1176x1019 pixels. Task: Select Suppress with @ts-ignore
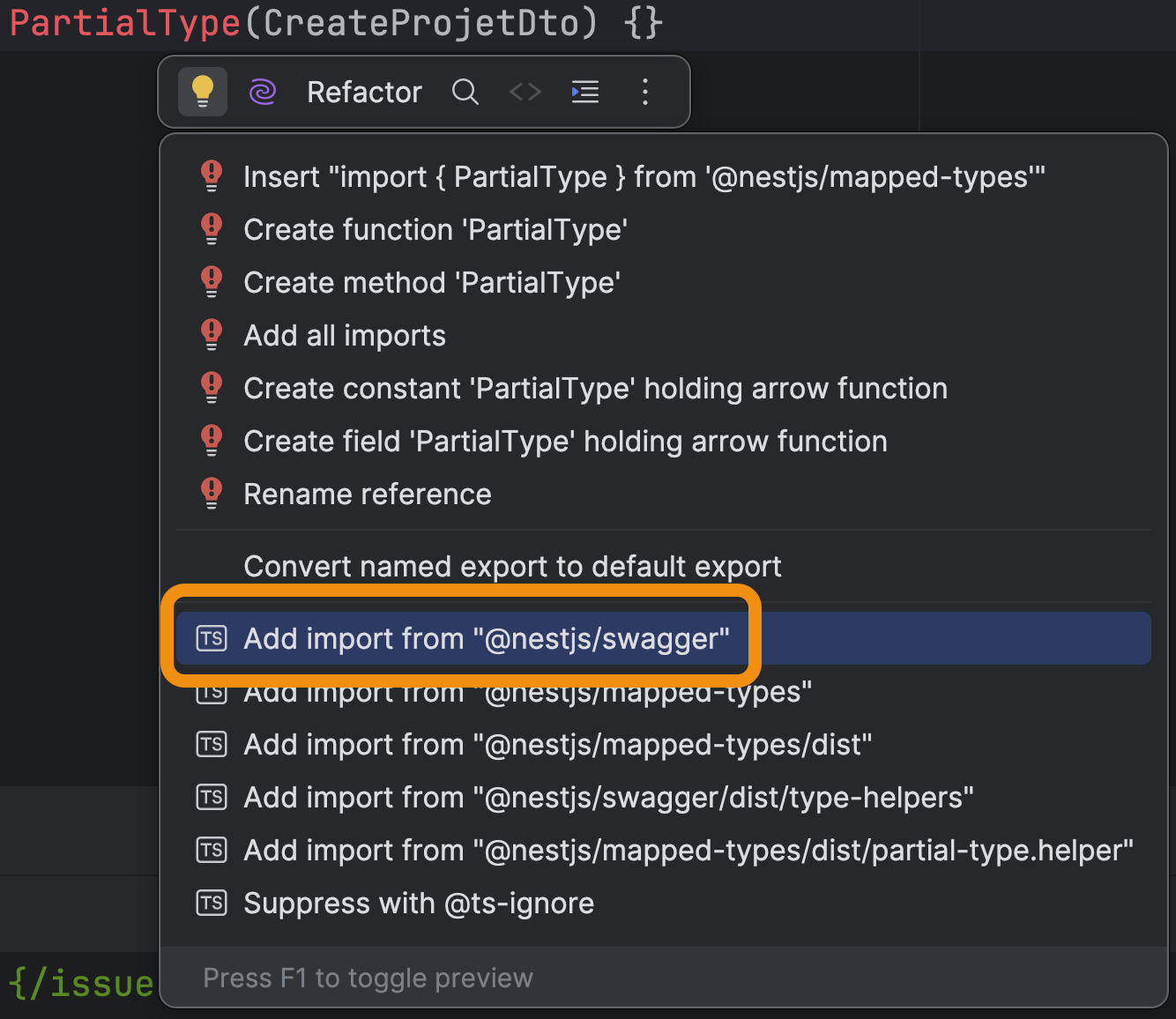click(419, 904)
